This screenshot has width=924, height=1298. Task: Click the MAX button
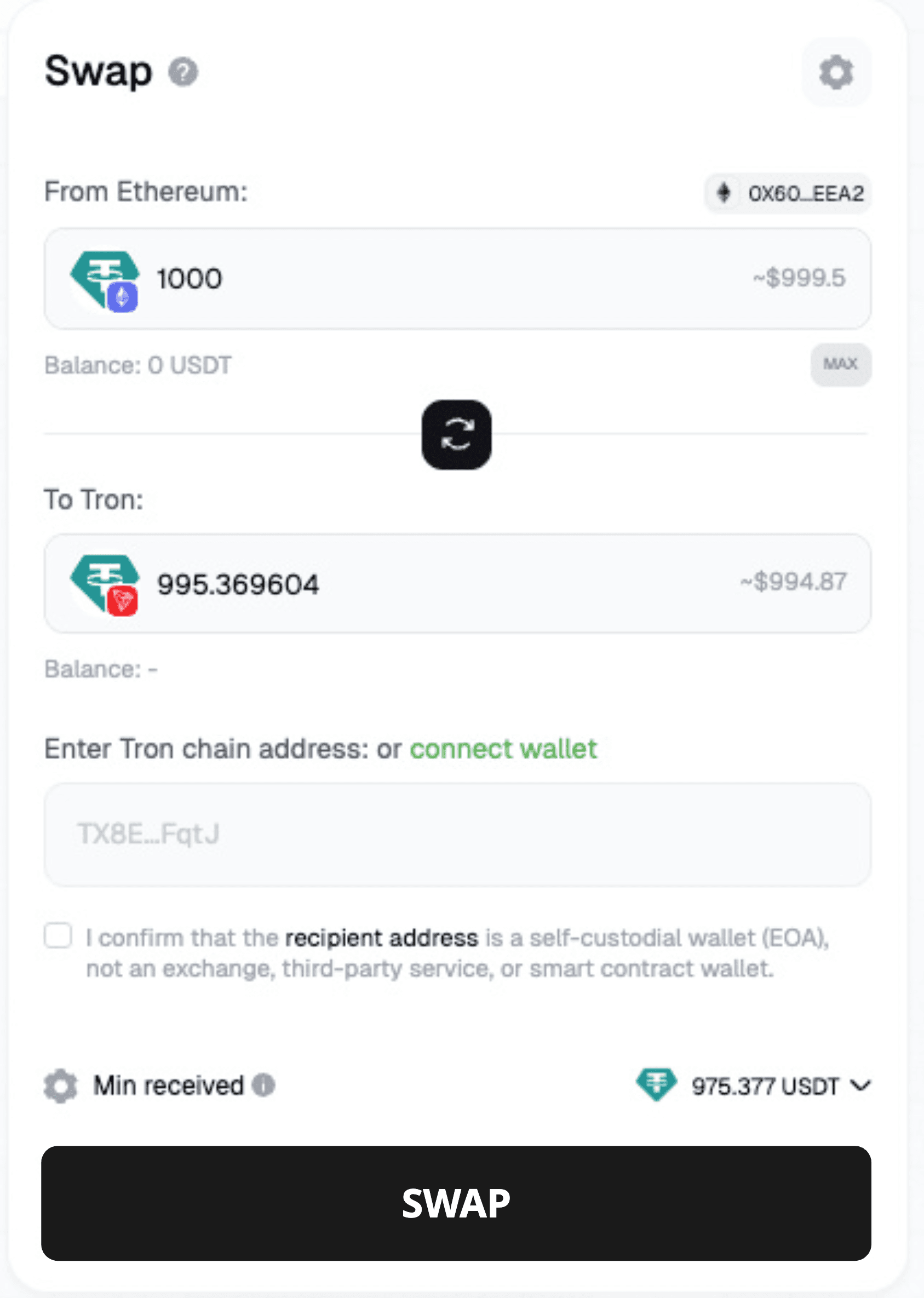pyautogui.click(x=840, y=365)
